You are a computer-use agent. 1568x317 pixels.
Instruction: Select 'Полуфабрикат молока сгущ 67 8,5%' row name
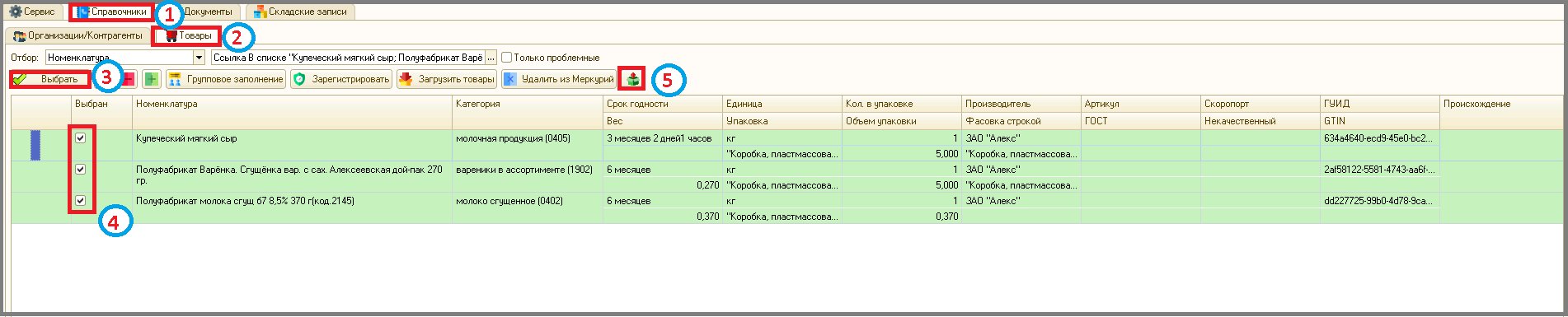[x=245, y=201]
